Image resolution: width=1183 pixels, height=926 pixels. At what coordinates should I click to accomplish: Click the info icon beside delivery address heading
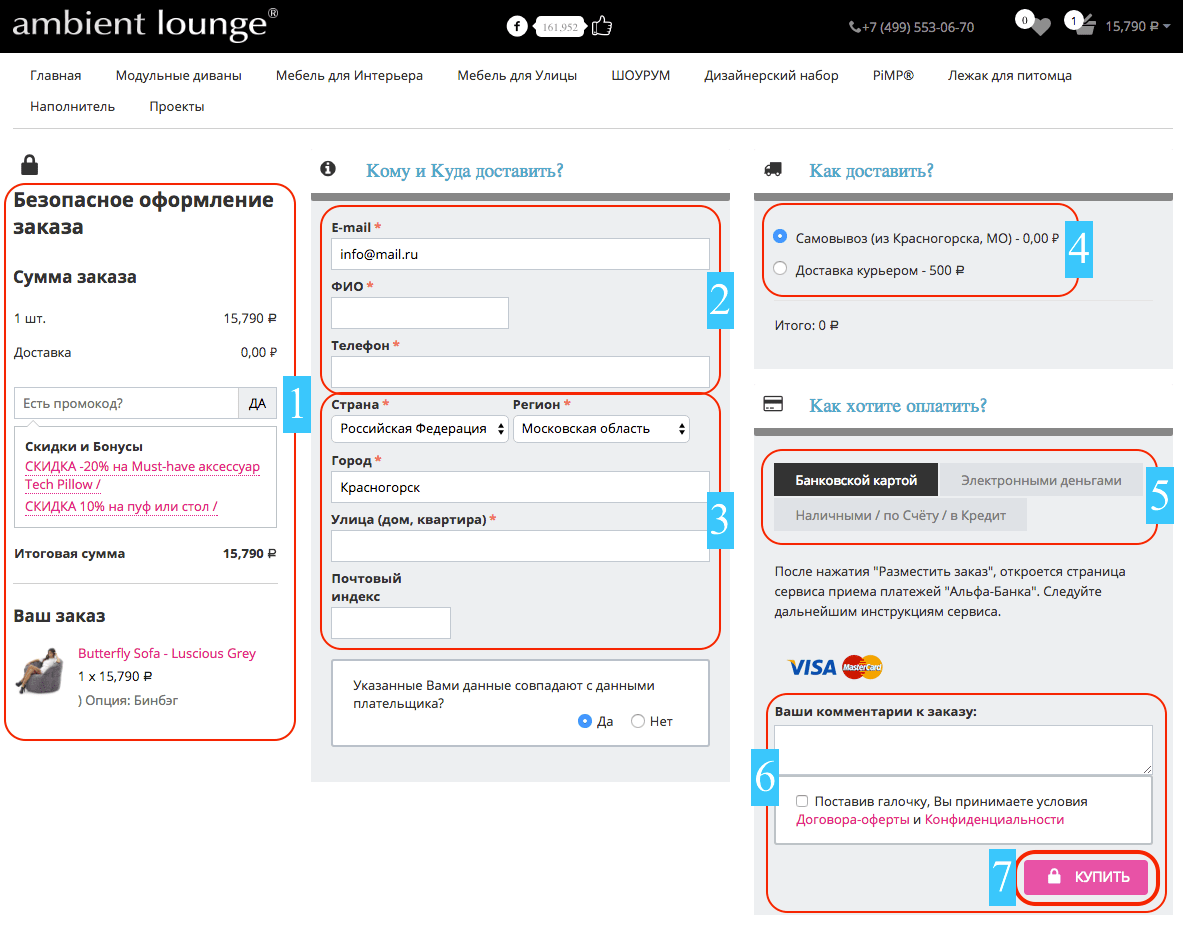pos(327,168)
